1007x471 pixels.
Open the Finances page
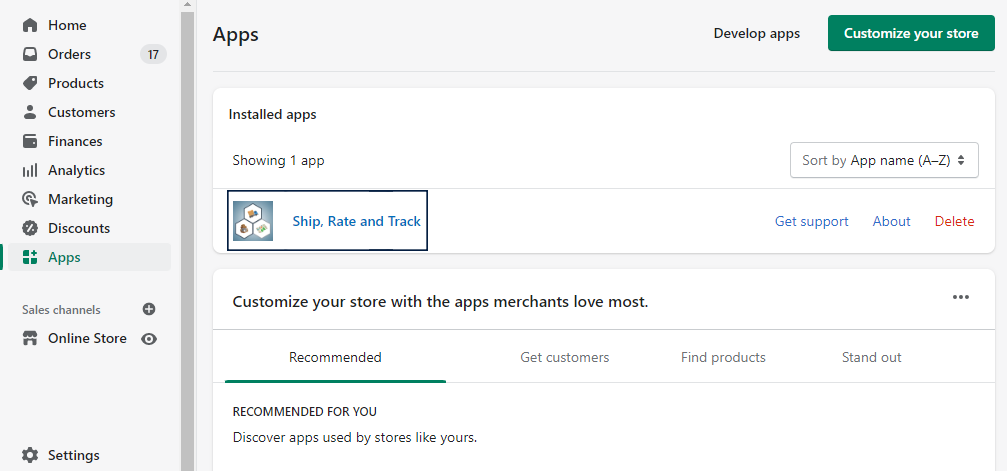coord(75,141)
